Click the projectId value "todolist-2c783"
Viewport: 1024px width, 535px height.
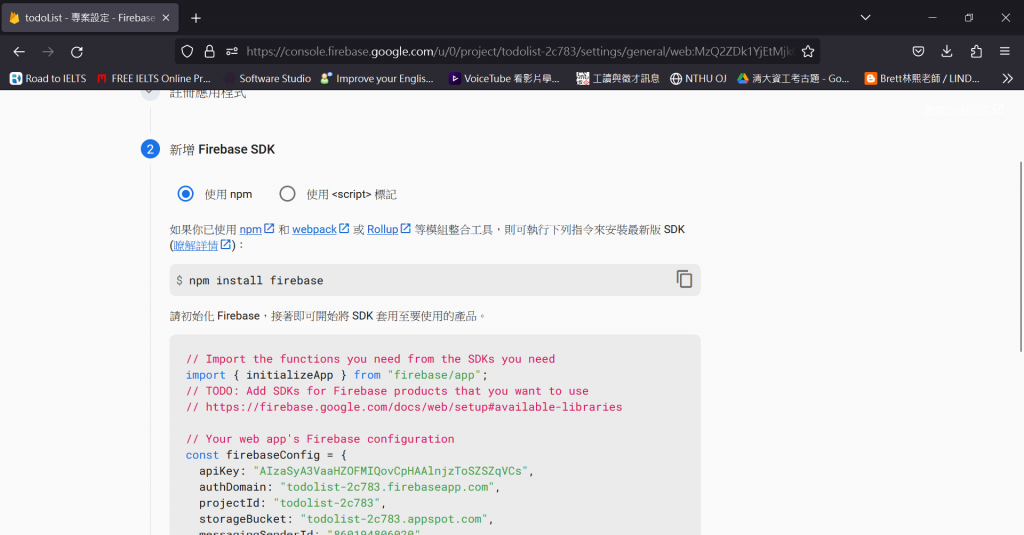coord(327,503)
